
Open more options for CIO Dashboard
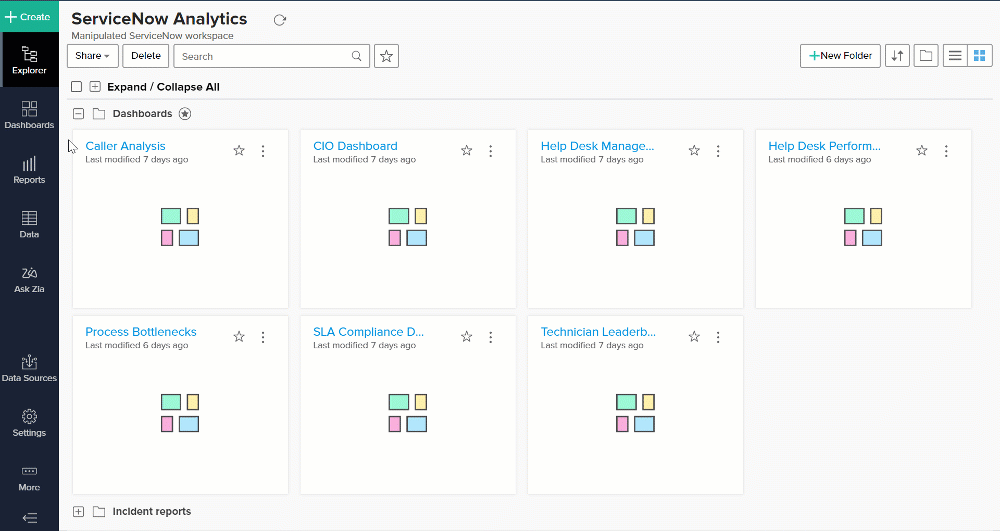[x=491, y=151]
